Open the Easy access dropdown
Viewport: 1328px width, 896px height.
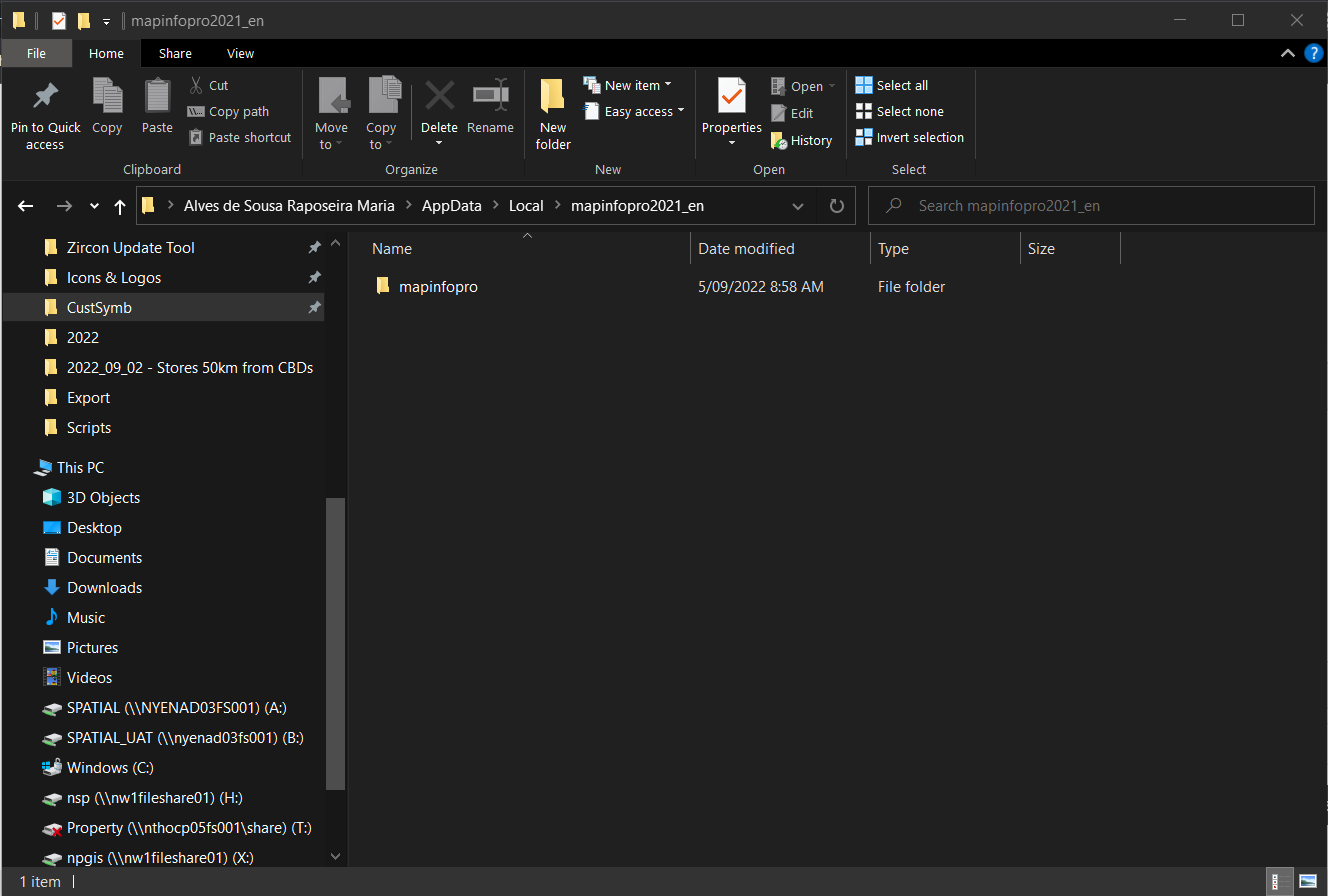click(x=634, y=112)
